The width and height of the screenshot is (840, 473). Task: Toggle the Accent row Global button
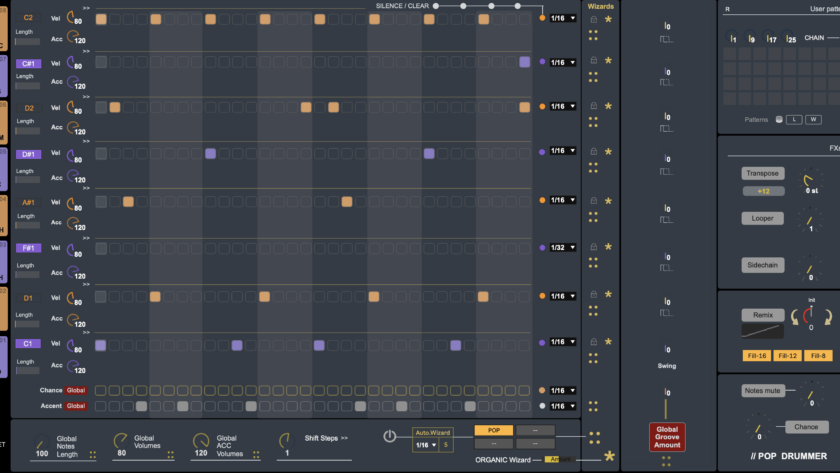point(76,406)
